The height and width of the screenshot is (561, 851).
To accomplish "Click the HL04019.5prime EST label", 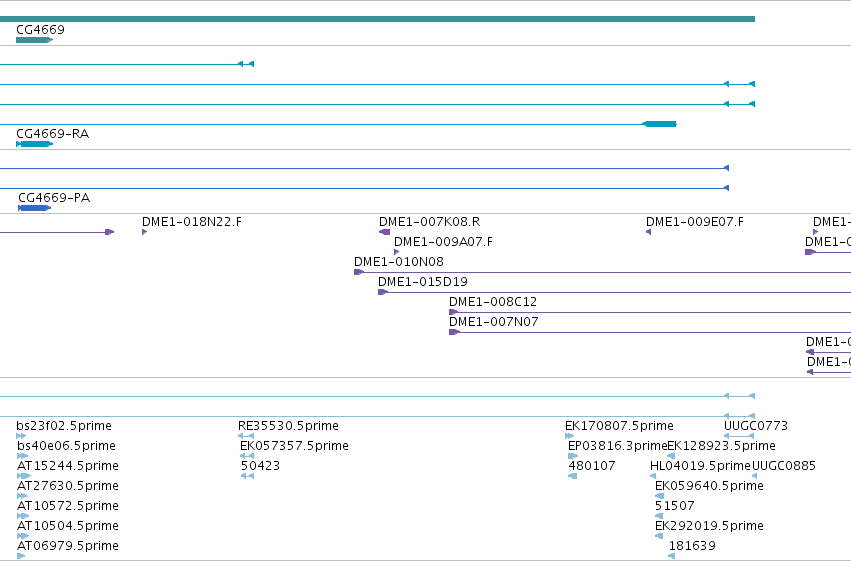I will (700, 466).
